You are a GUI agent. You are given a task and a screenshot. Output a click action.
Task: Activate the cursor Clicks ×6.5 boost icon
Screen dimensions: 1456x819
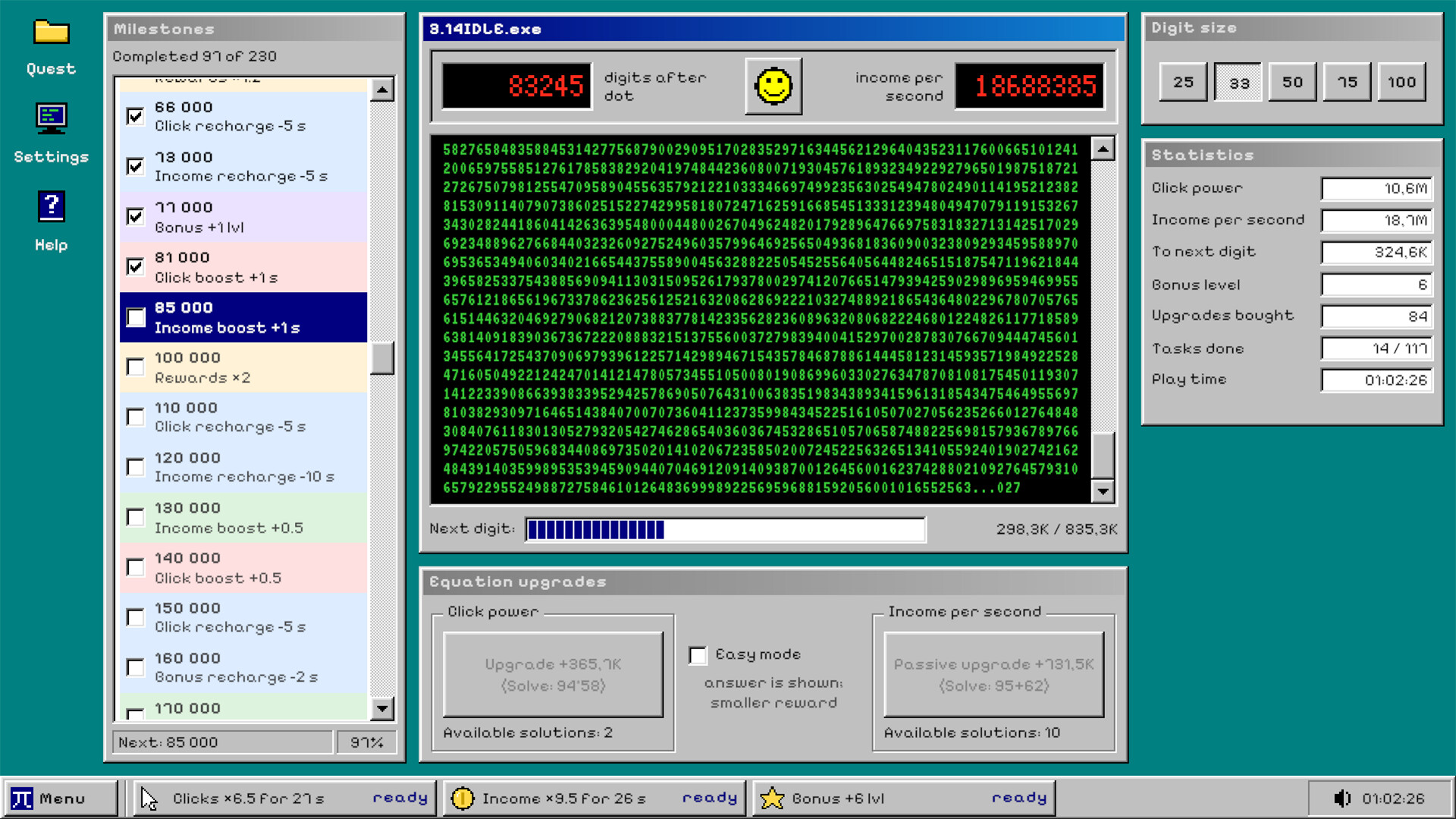coord(149,799)
